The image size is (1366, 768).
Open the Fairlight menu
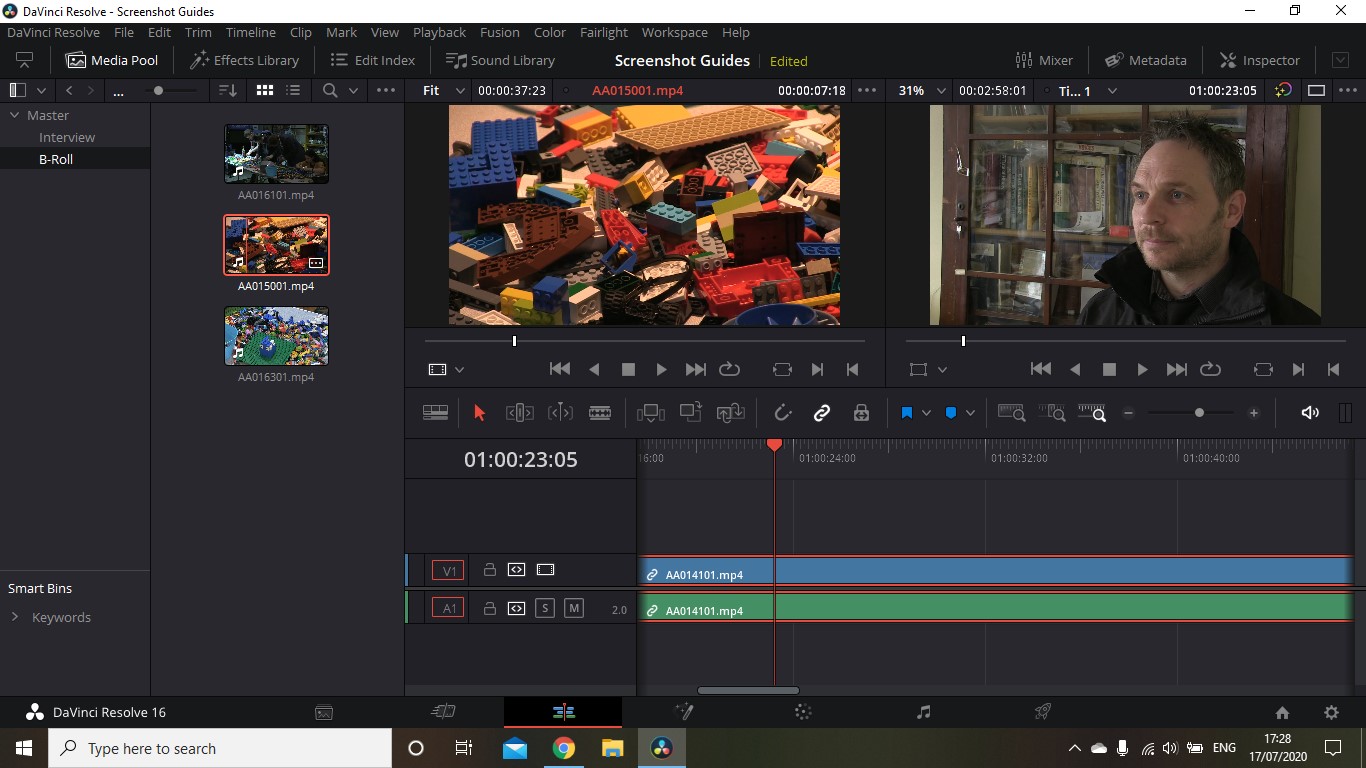pos(604,32)
